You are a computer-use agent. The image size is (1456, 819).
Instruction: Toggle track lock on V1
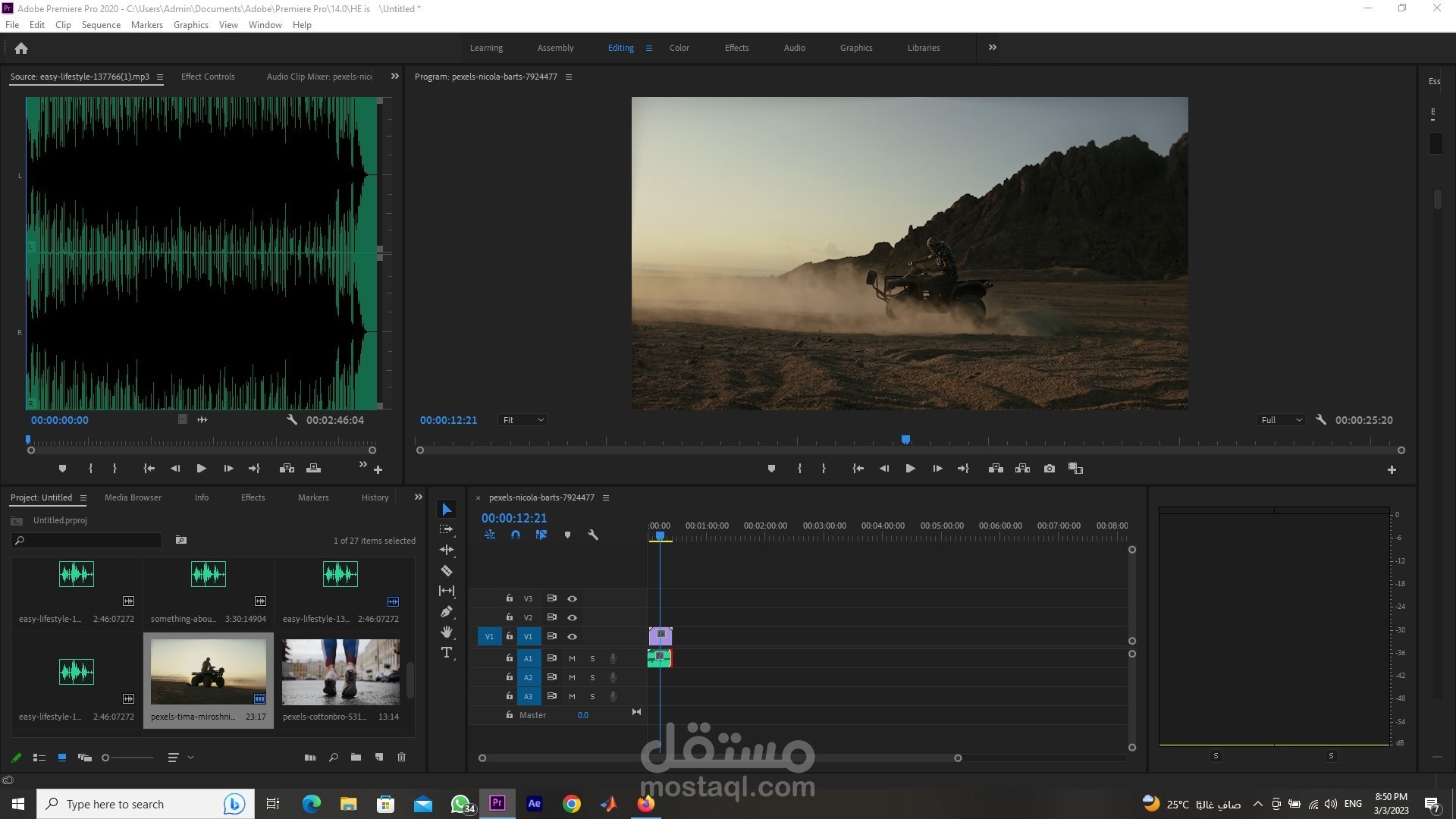click(510, 636)
